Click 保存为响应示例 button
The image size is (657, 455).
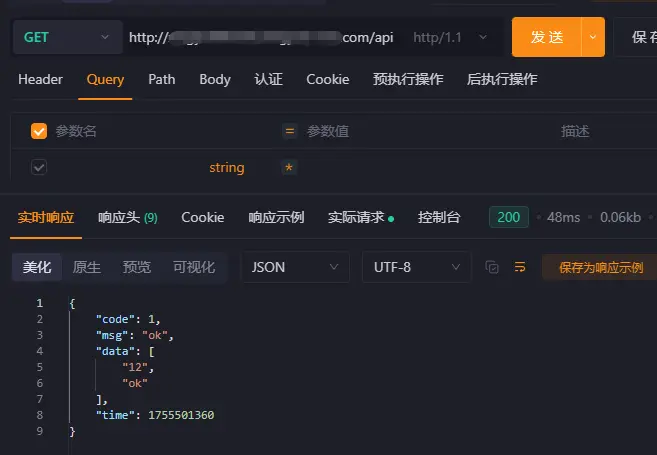(x=599, y=267)
